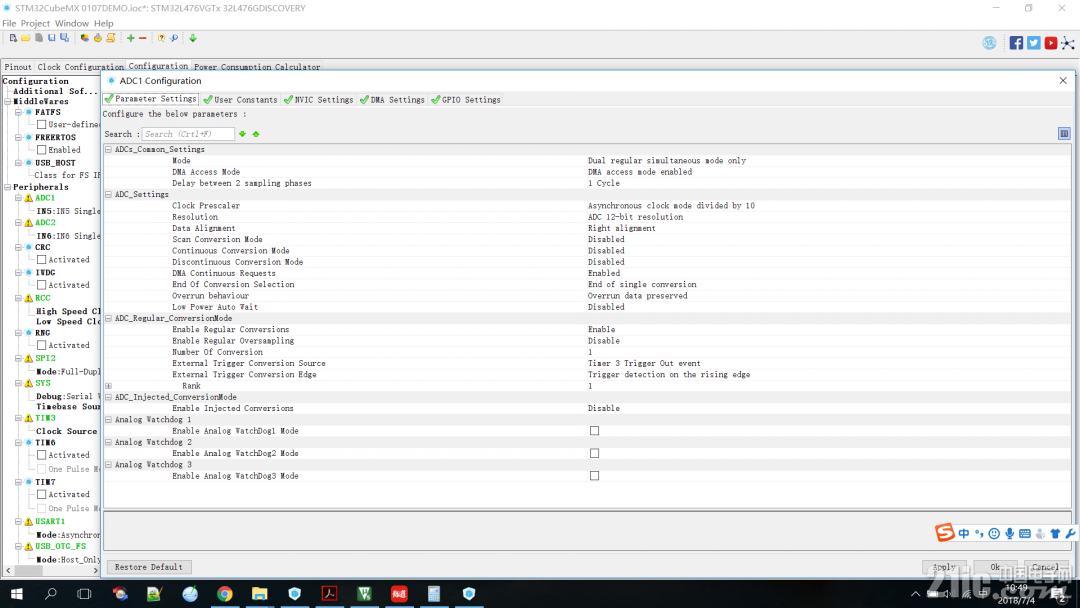Open the Sogou emoji face icon
Image resolution: width=1080 pixels, height=608 pixels.
click(x=994, y=534)
